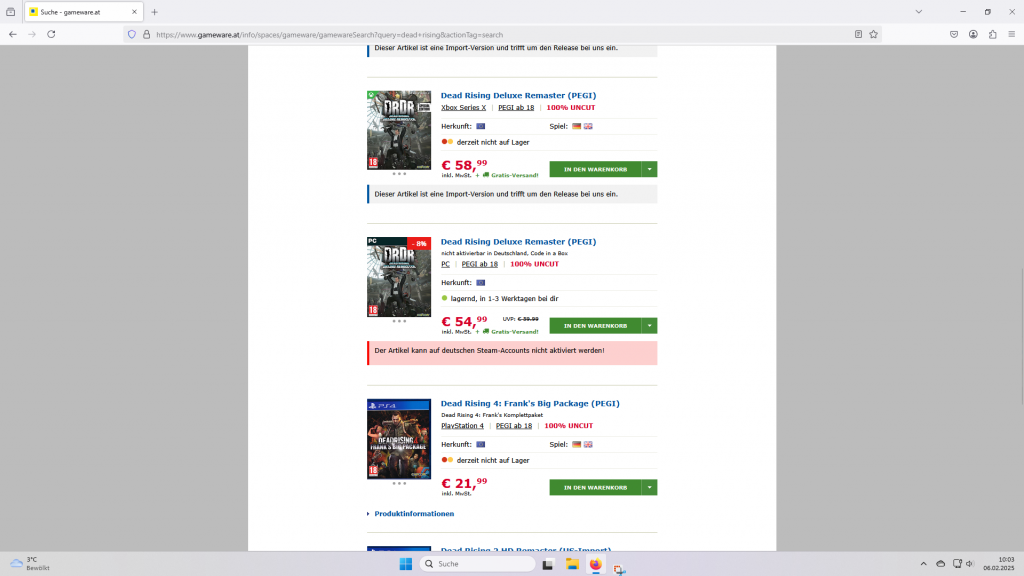The height and width of the screenshot is (576, 1024).
Task: Reload the gameware.at page
Action: point(51,33)
